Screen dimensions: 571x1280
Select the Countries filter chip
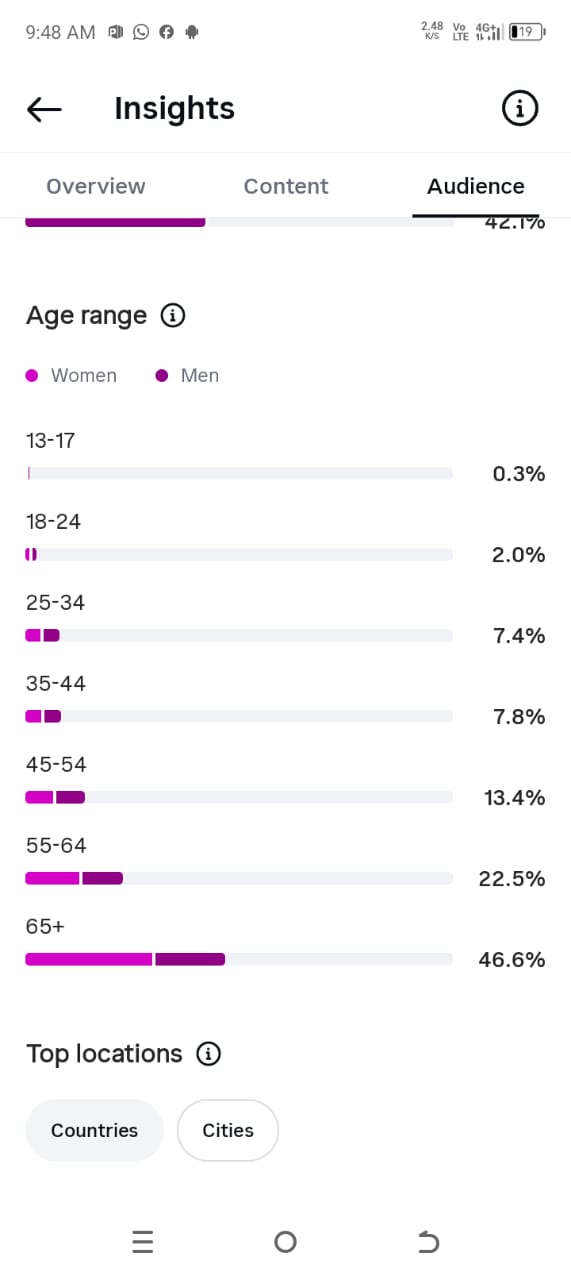click(x=94, y=1131)
